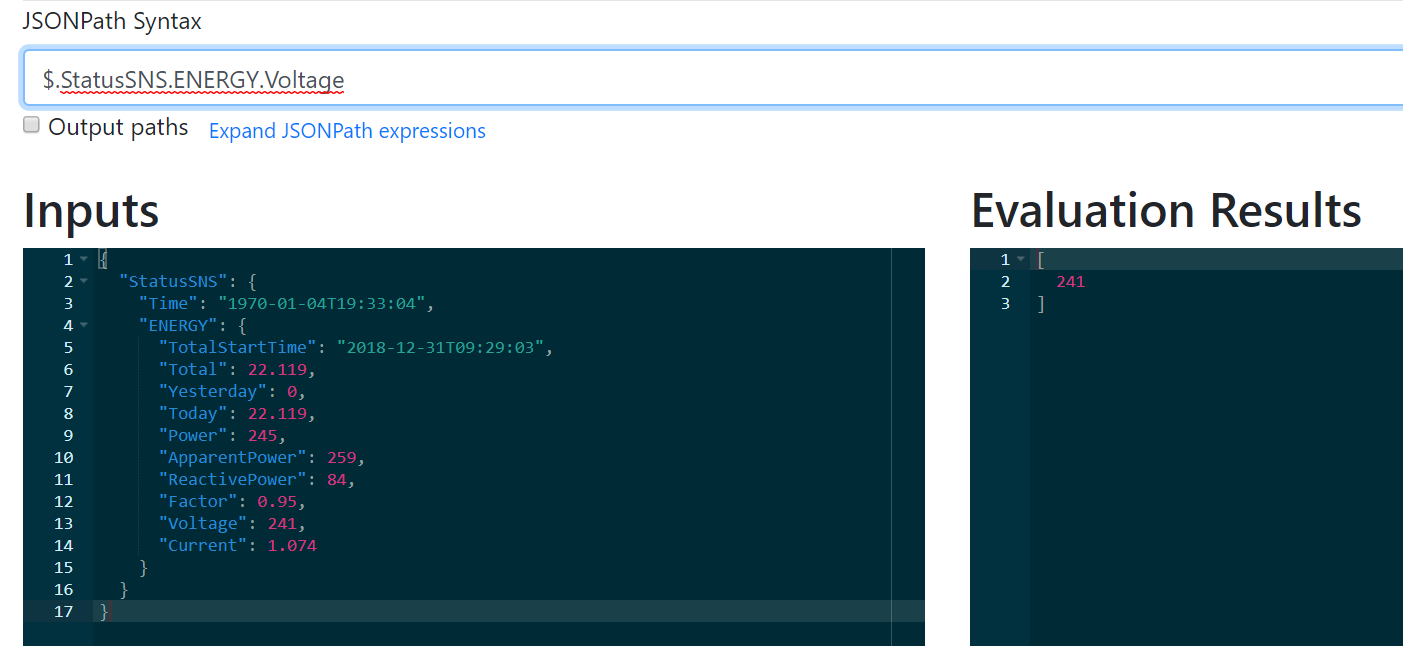Collapse the array in Evaluation Results

[x=1021, y=260]
